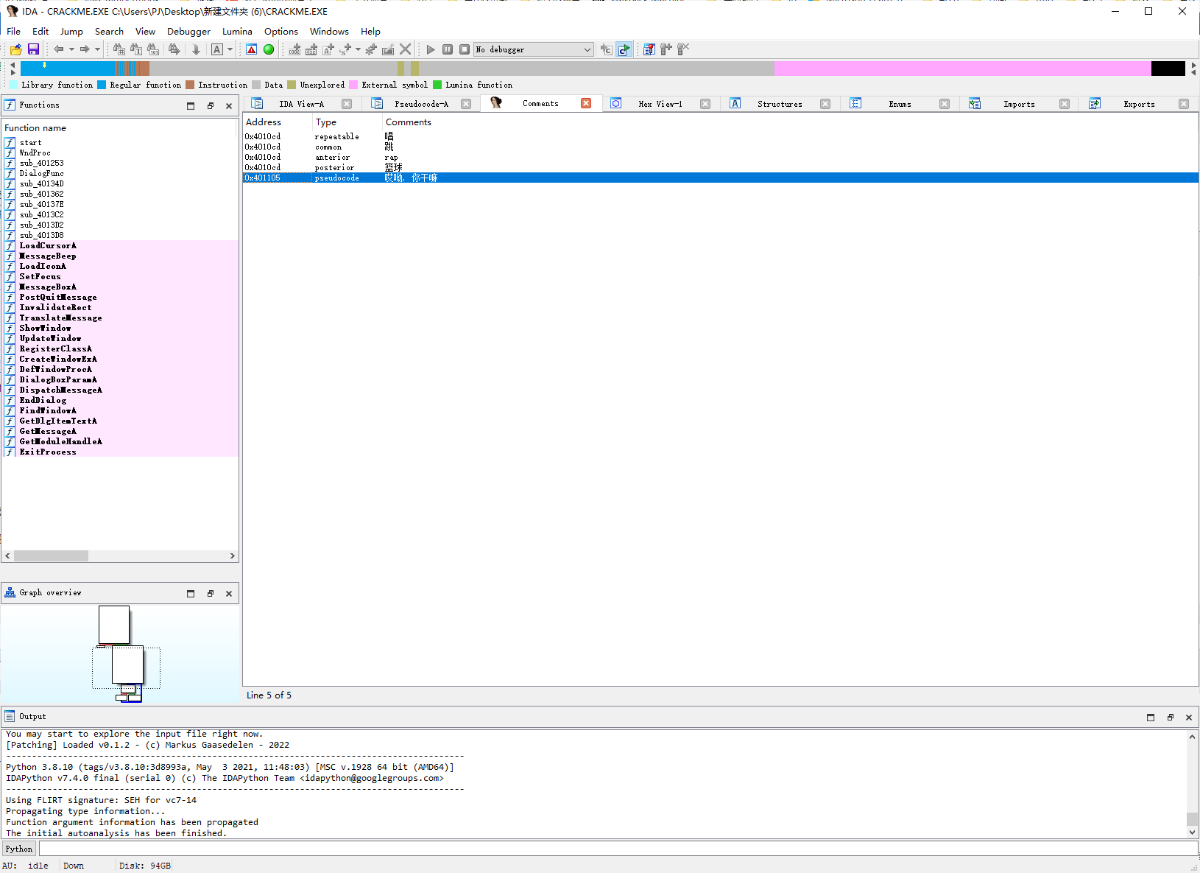
Task: Select WndProc in Functions list
Action: (120, 153)
